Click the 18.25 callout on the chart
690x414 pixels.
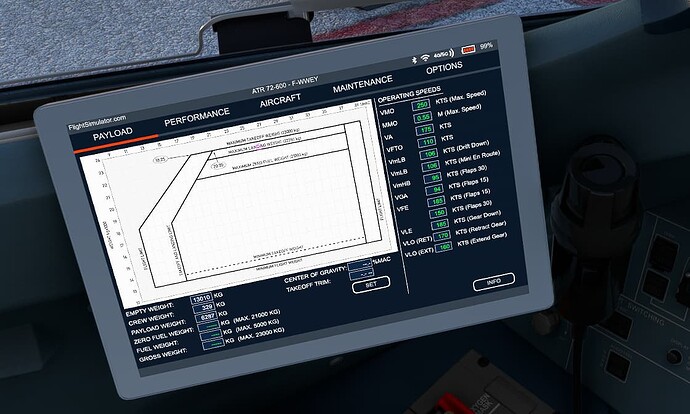click(160, 160)
